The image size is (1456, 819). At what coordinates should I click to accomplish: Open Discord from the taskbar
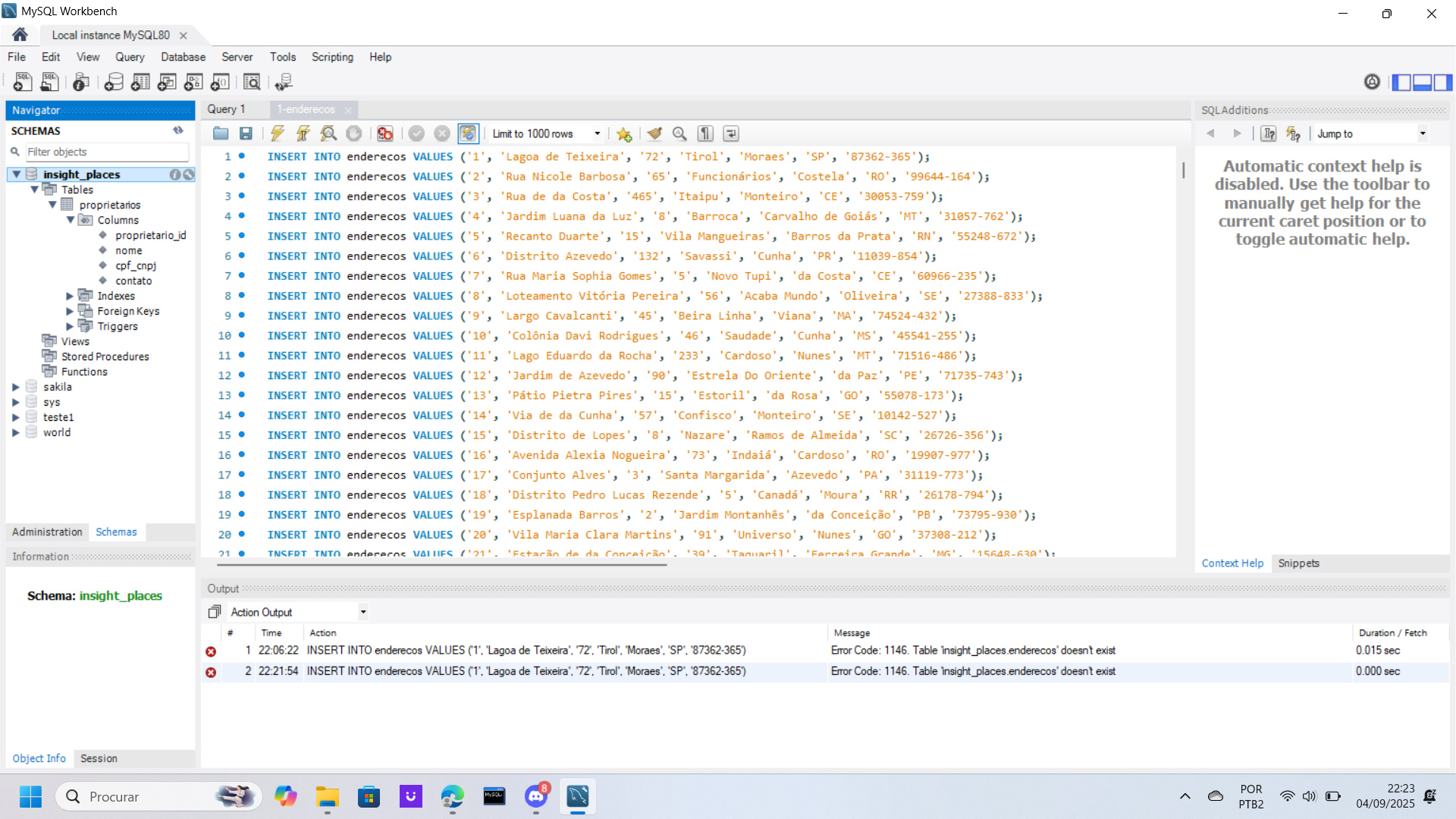pos(536,796)
